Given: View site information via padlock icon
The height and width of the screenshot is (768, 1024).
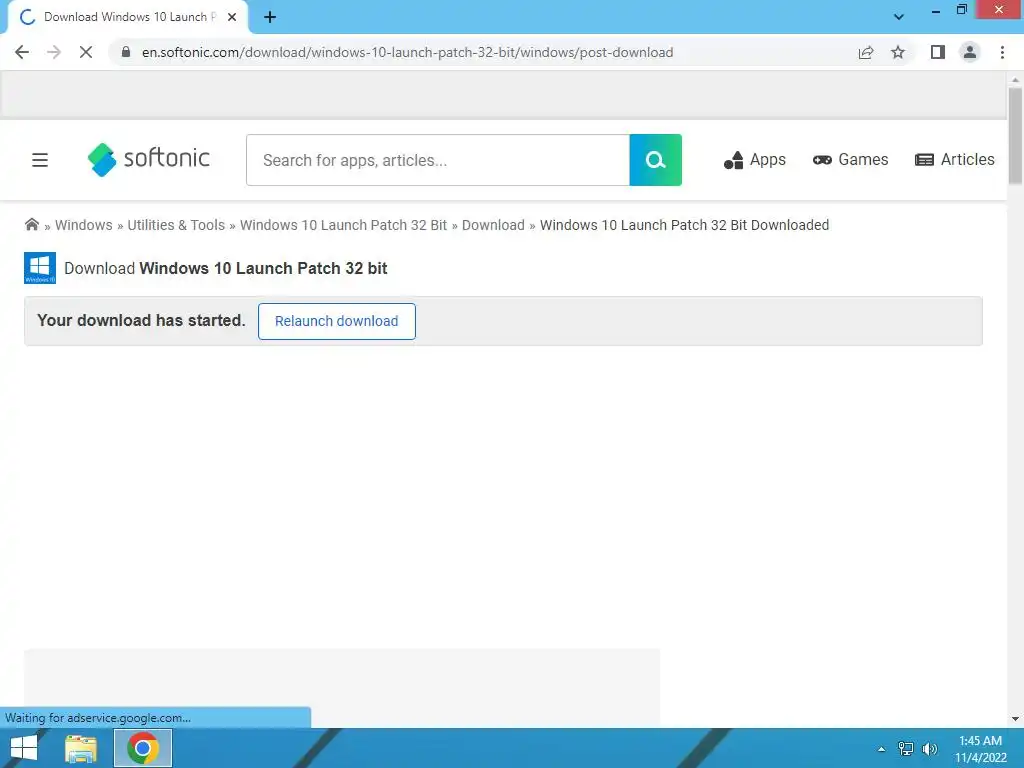Looking at the screenshot, I should pos(126,52).
